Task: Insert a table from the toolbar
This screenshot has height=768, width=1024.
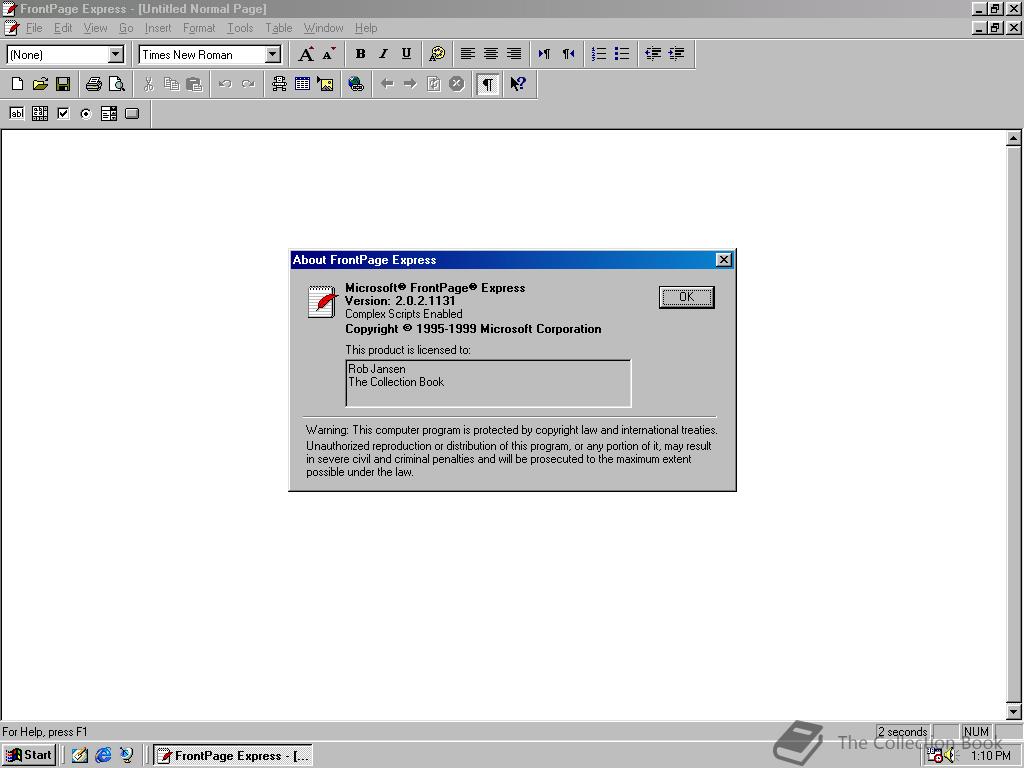Action: pyautogui.click(x=302, y=84)
